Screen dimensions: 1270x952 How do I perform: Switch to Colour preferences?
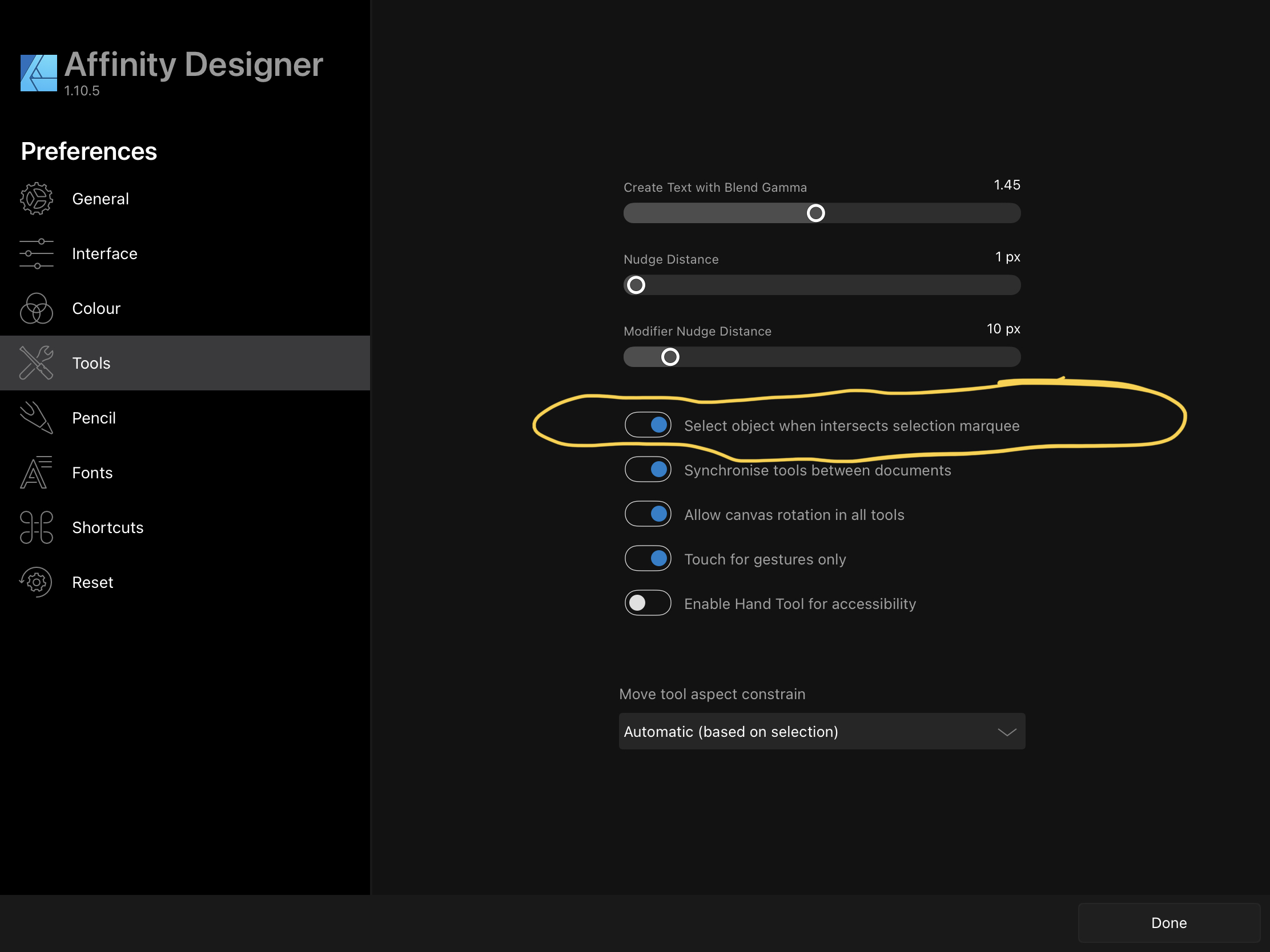pyautogui.click(x=185, y=308)
